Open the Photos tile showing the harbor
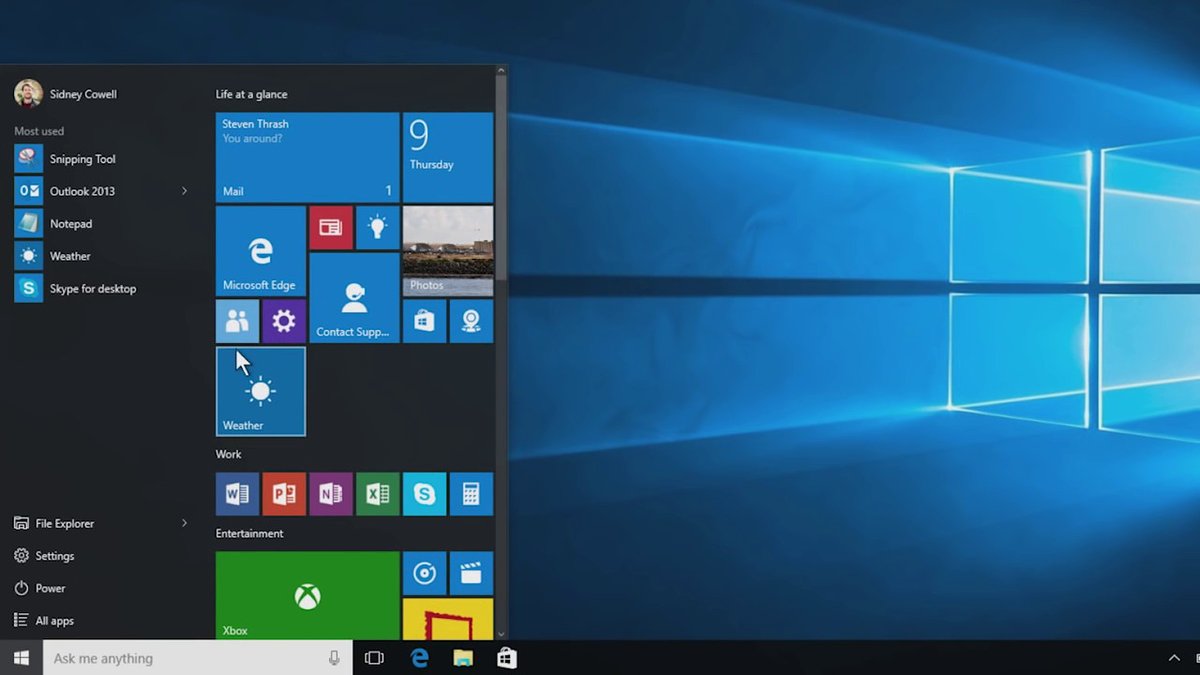The width and height of the screenshot is (1200, 675). [x=447, y=250]
